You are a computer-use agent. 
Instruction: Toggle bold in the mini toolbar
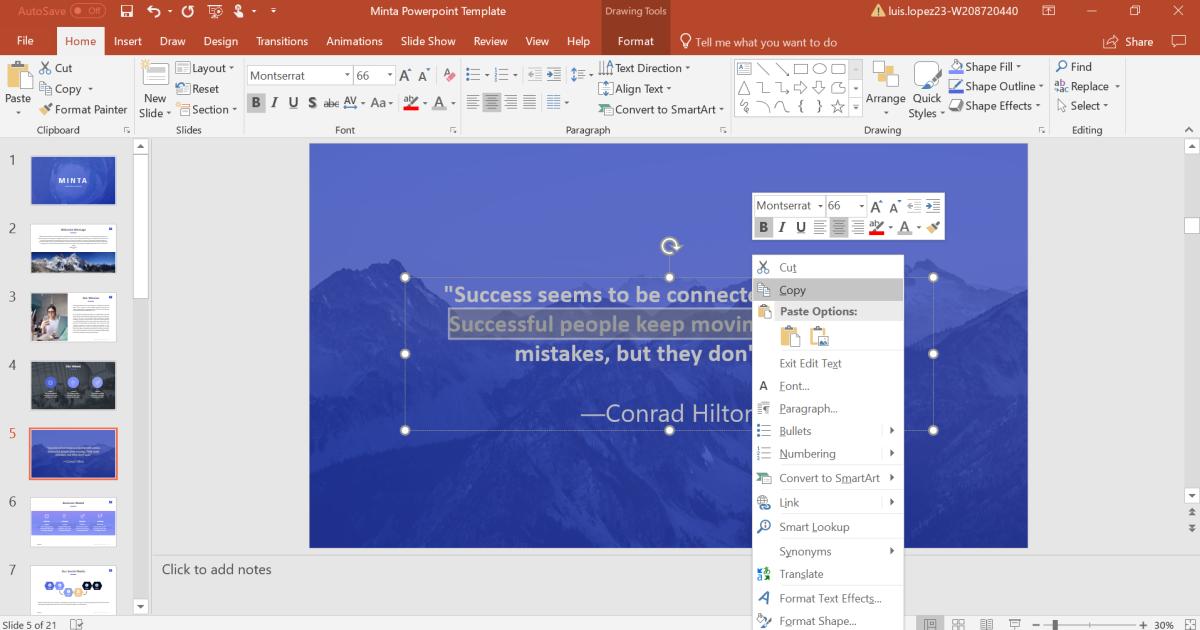762,227
